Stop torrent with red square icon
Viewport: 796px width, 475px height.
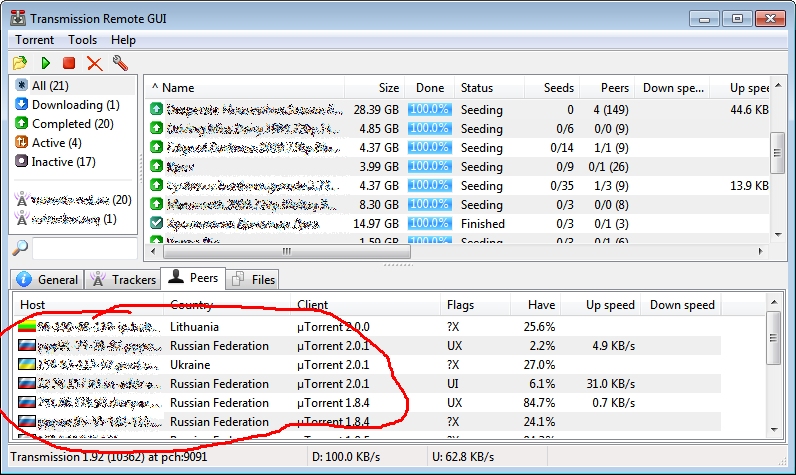[69, 63]
